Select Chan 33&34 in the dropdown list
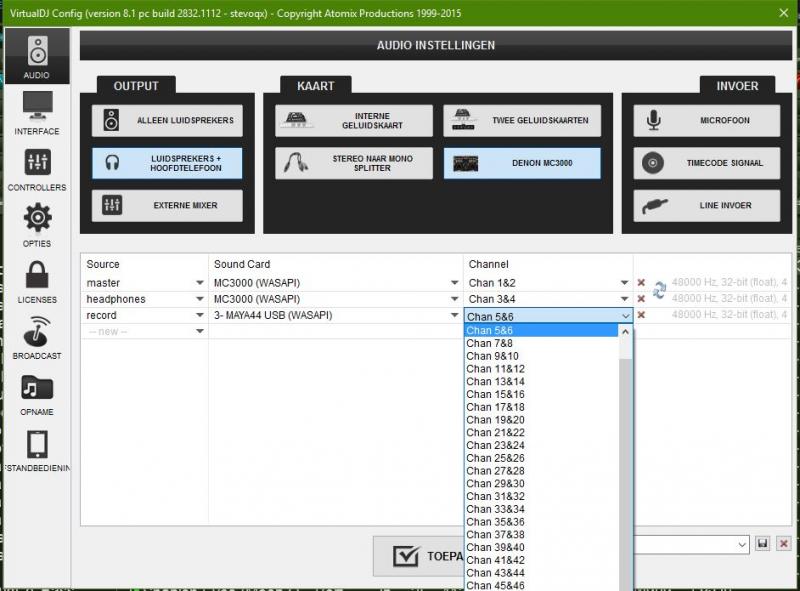The image size is (800, 591). [542, 509]
